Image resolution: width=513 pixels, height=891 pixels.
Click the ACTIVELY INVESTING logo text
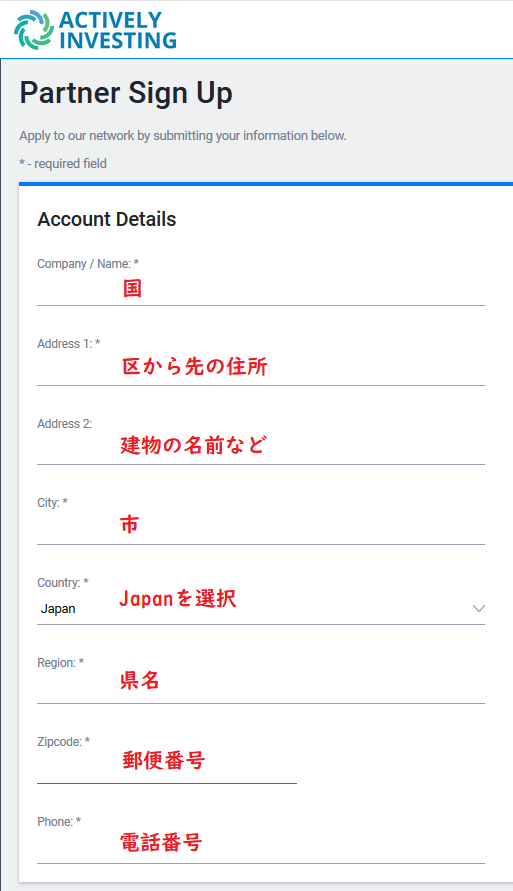click(118, 30)
